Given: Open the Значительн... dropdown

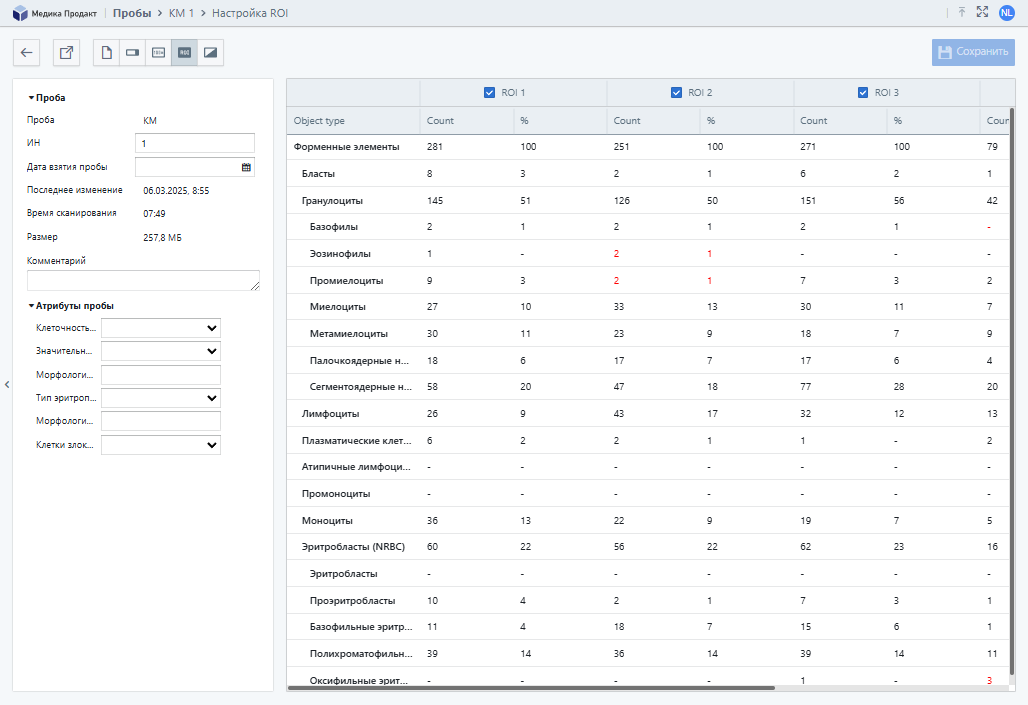Looking at the screenshot, I should [161, 351].
